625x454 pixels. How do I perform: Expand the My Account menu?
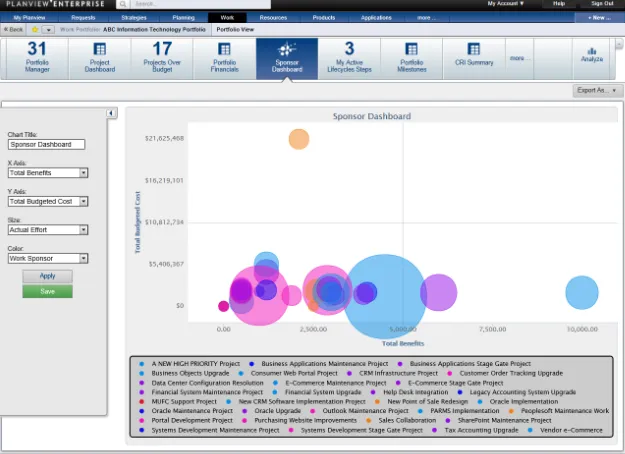click(x=505, y=4)
